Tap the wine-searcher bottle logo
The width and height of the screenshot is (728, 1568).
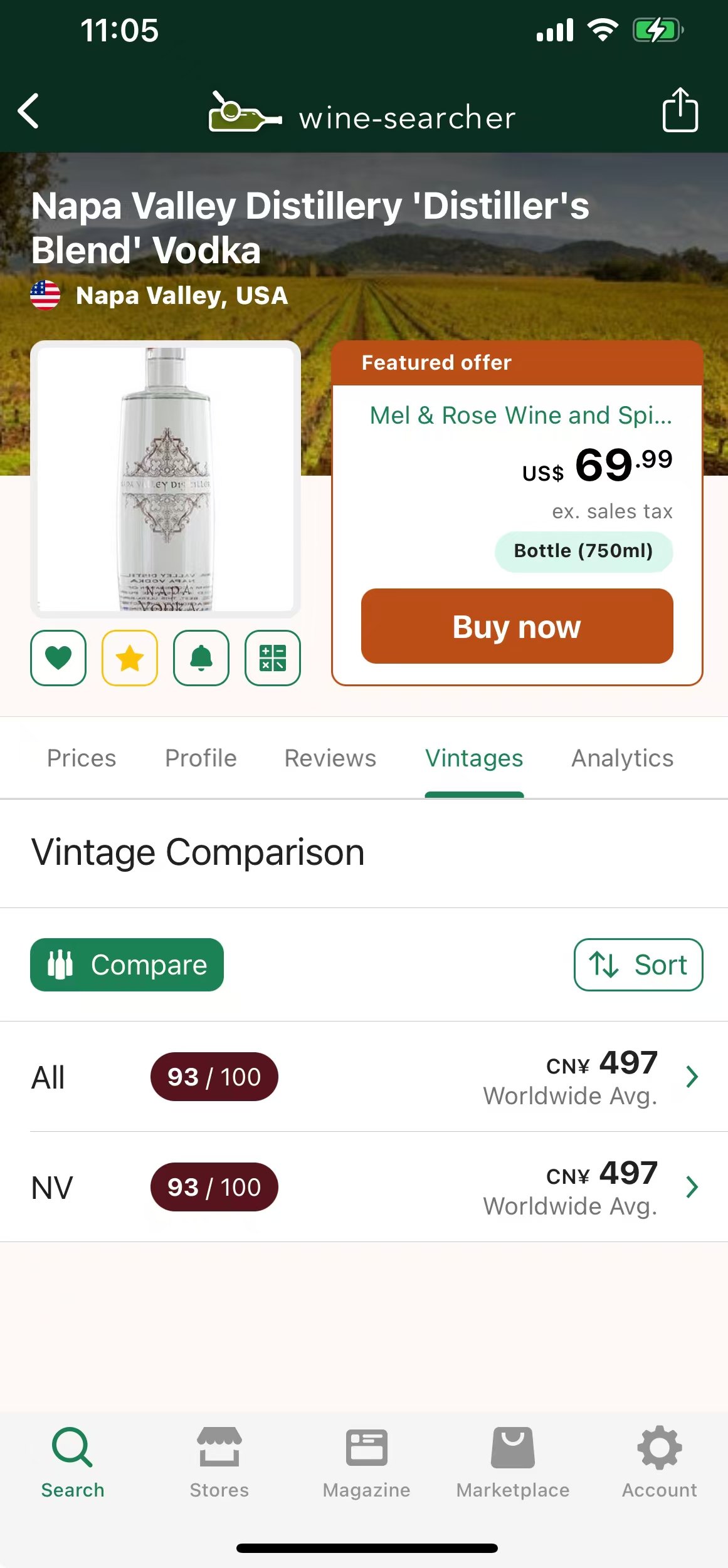click(244, 113)
